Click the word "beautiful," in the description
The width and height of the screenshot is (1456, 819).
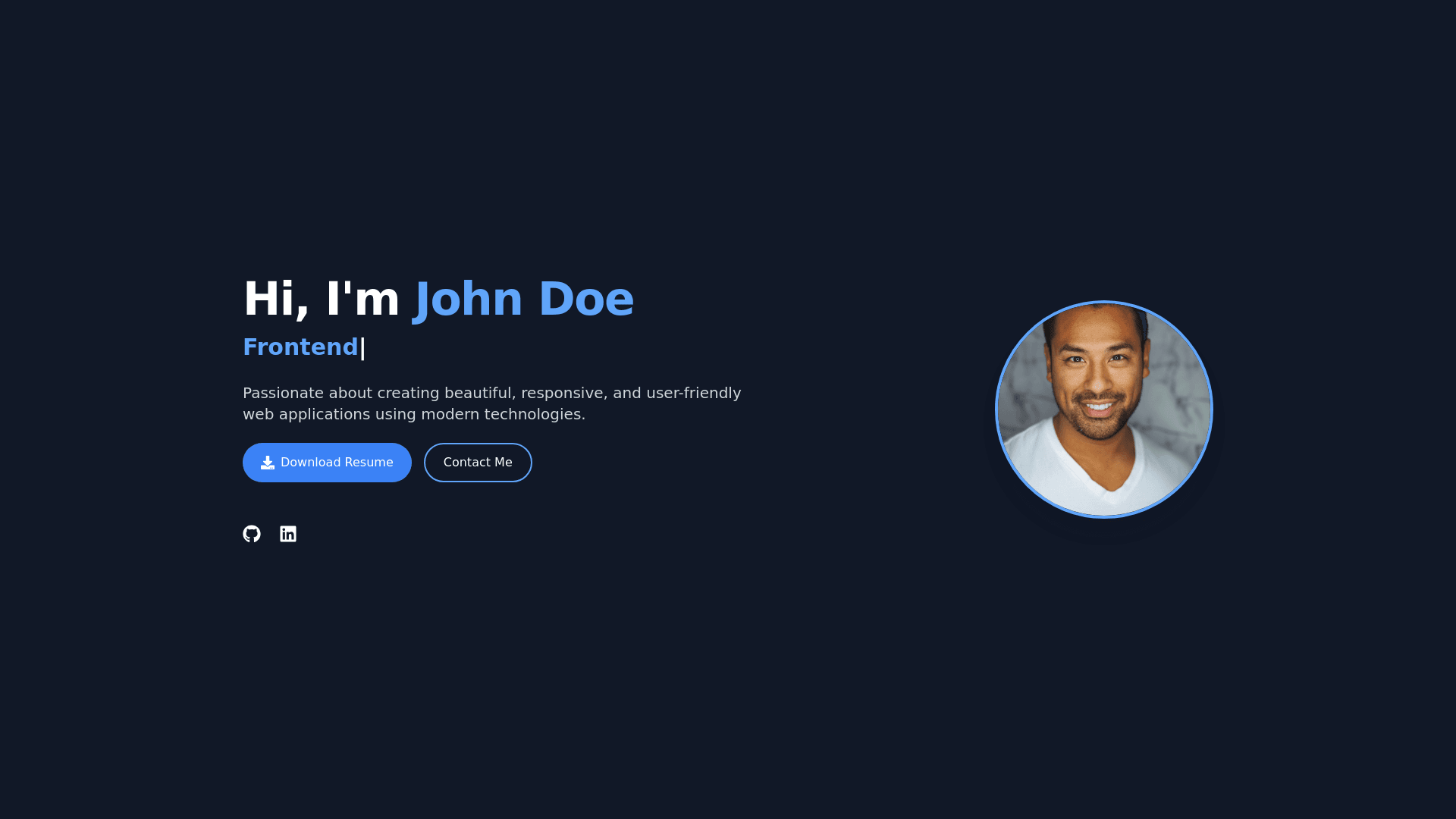(479, 393)
